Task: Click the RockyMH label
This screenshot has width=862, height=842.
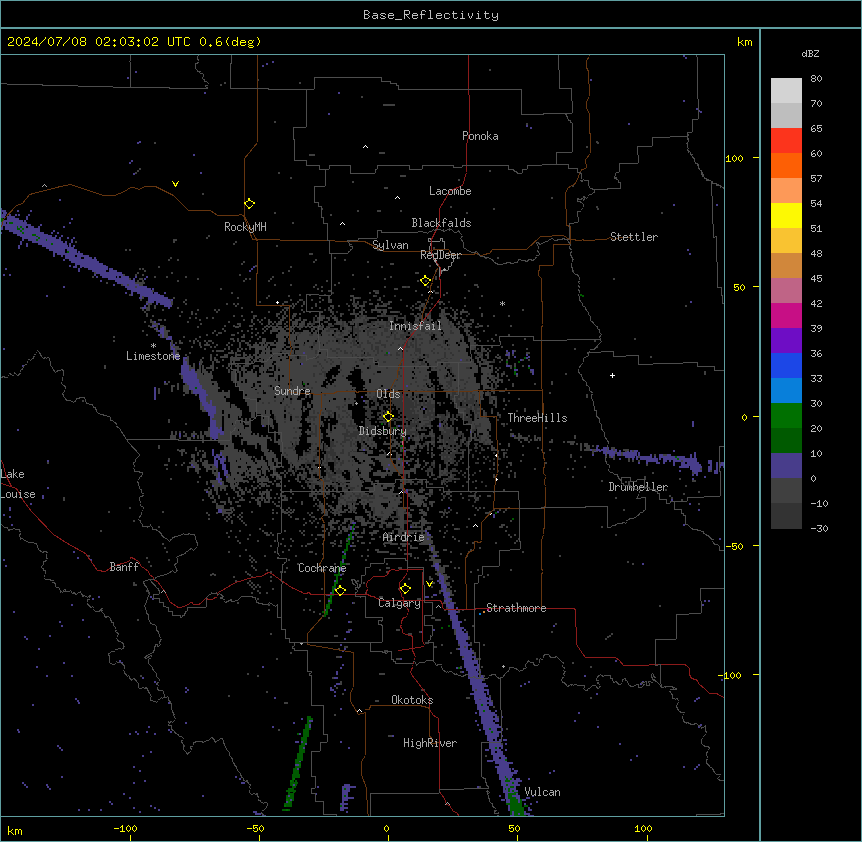Action: pos(245,227)
